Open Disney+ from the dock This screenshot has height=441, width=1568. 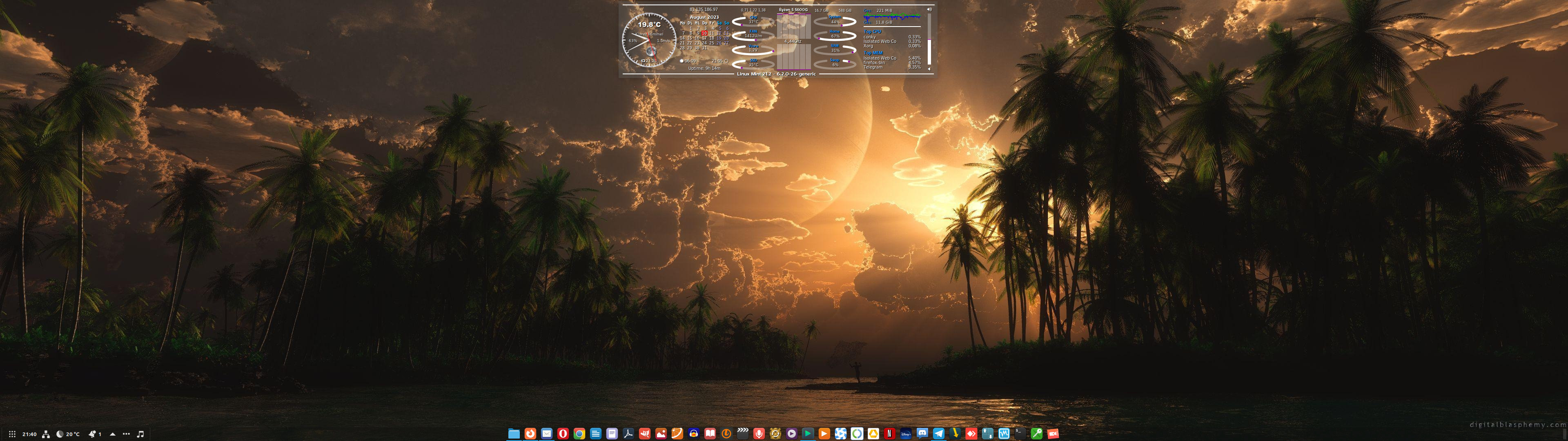click(906, 434)
